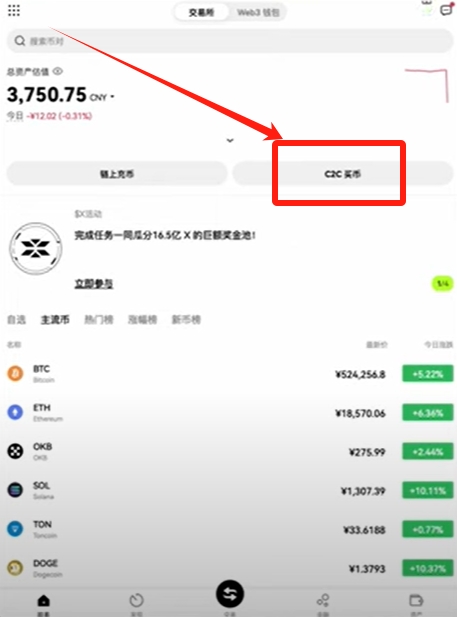Open the CNY currency dropdown

coord(102,97)
